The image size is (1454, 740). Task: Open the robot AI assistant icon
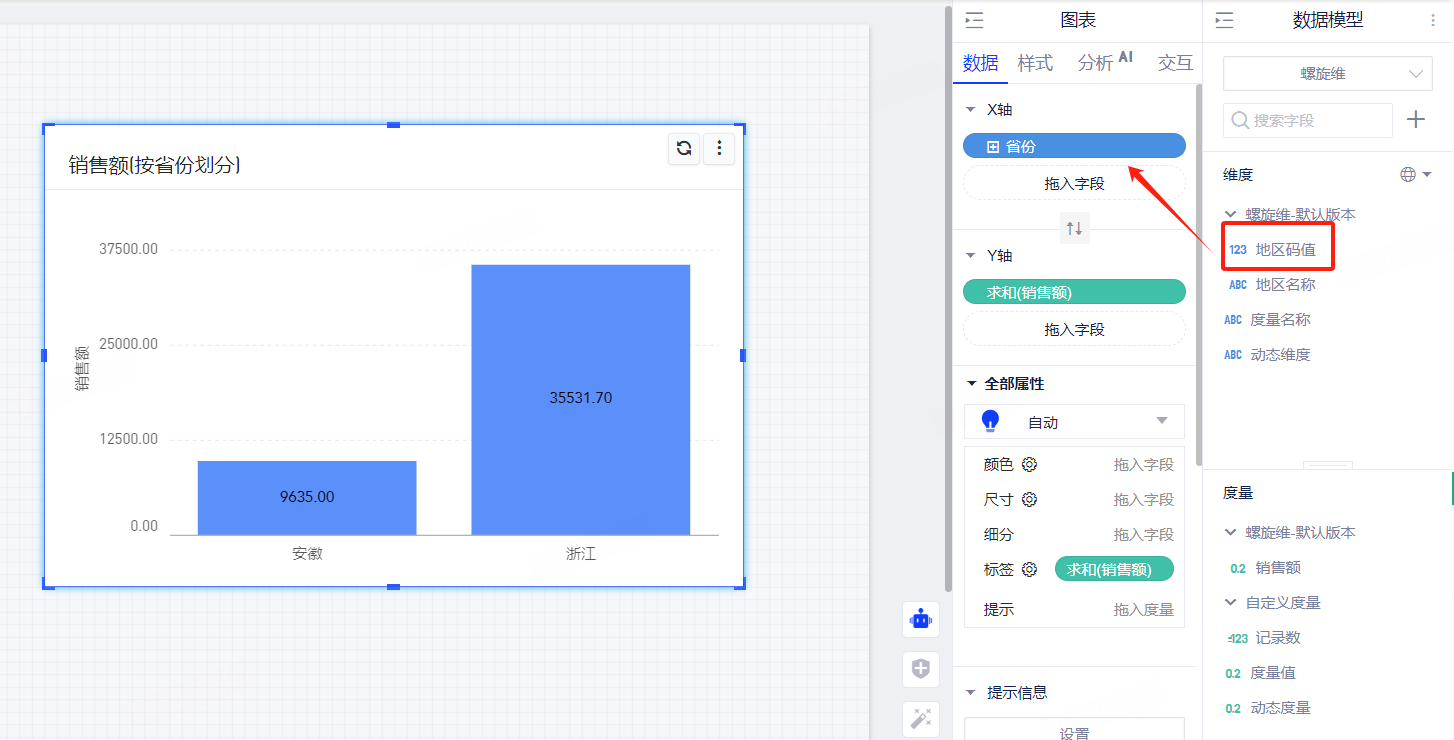[920, 619]
